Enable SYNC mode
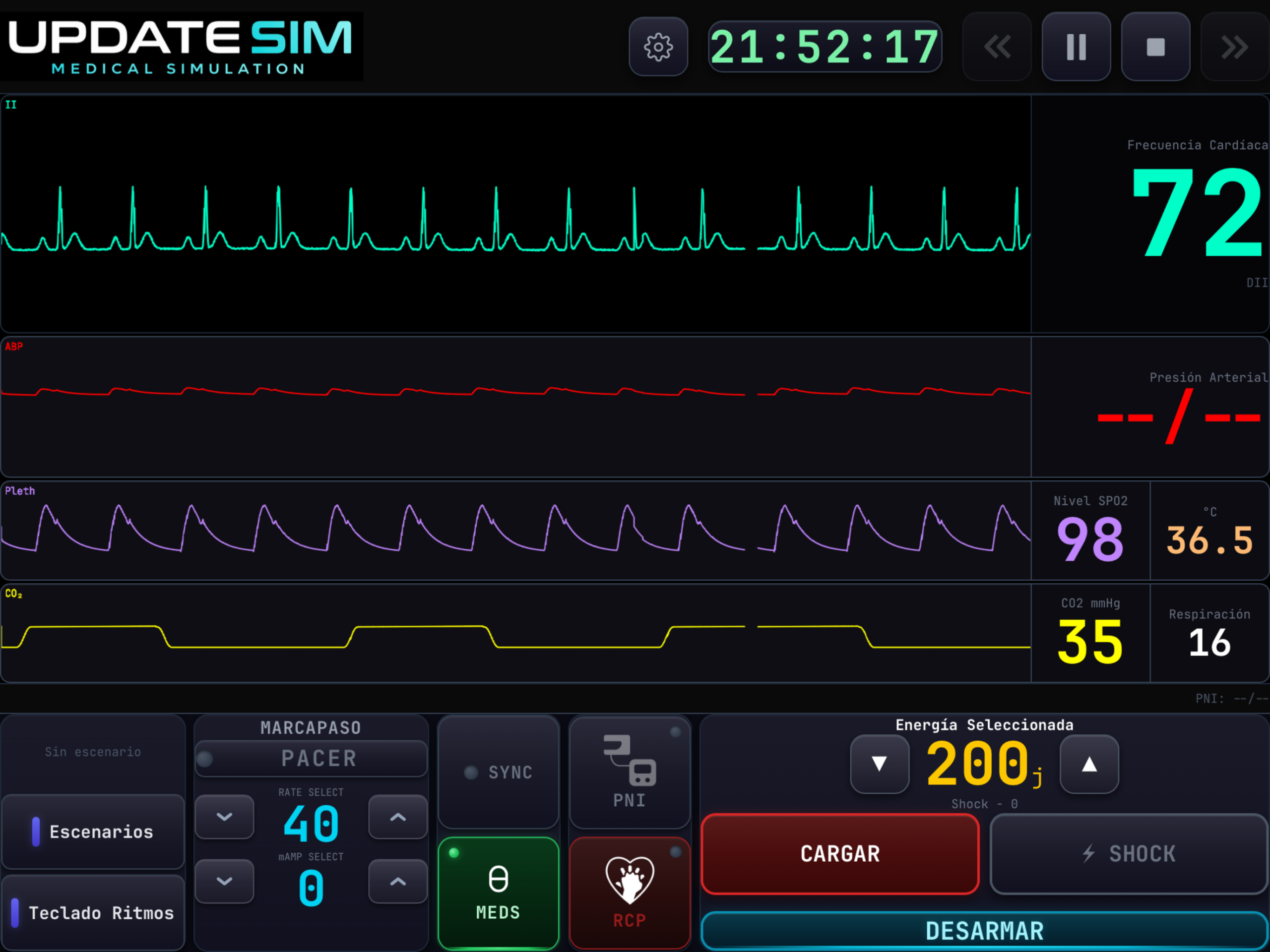 [499, 772]
